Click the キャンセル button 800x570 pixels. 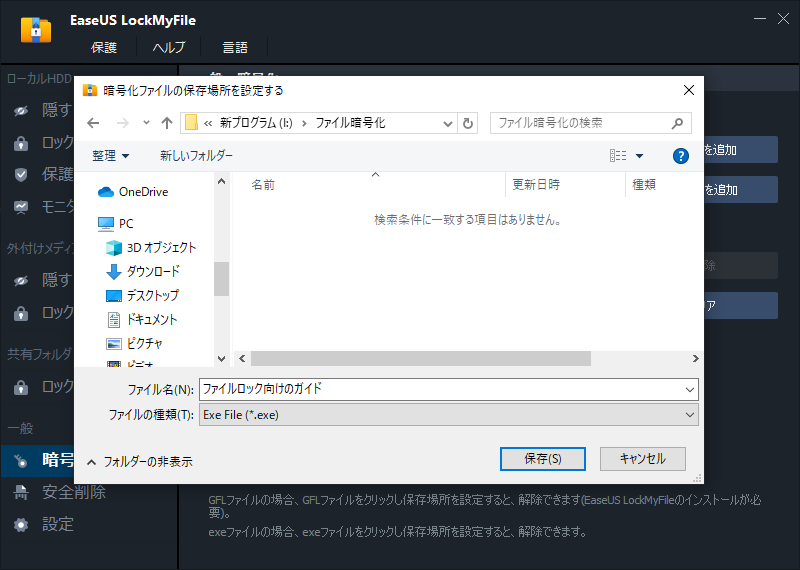click(642, 459)
